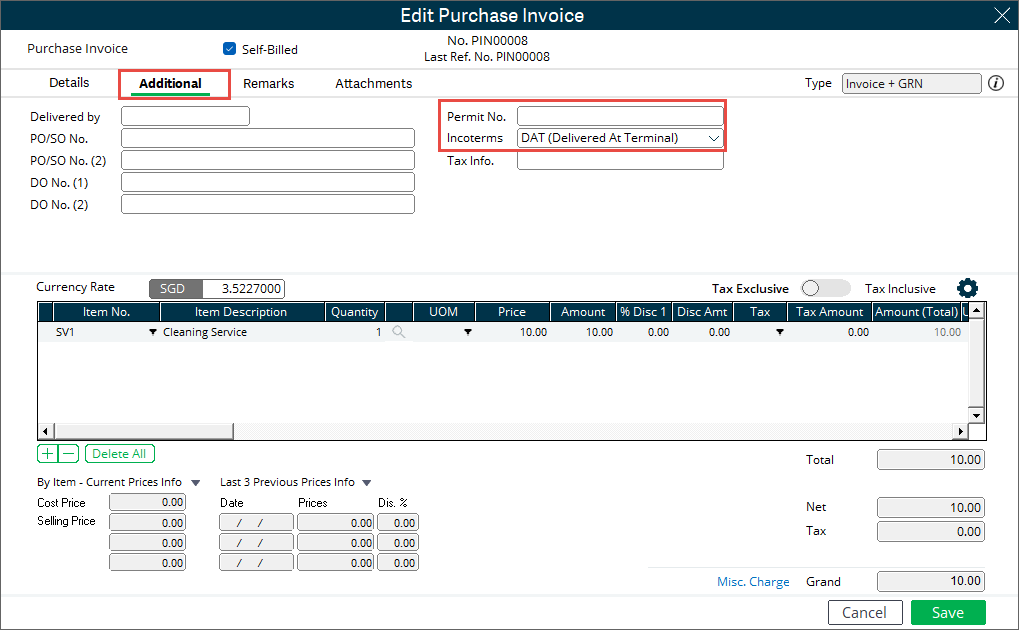1019x630 pixels.
Task: Click the Delivered by input field
Action: tap(185, 116)
